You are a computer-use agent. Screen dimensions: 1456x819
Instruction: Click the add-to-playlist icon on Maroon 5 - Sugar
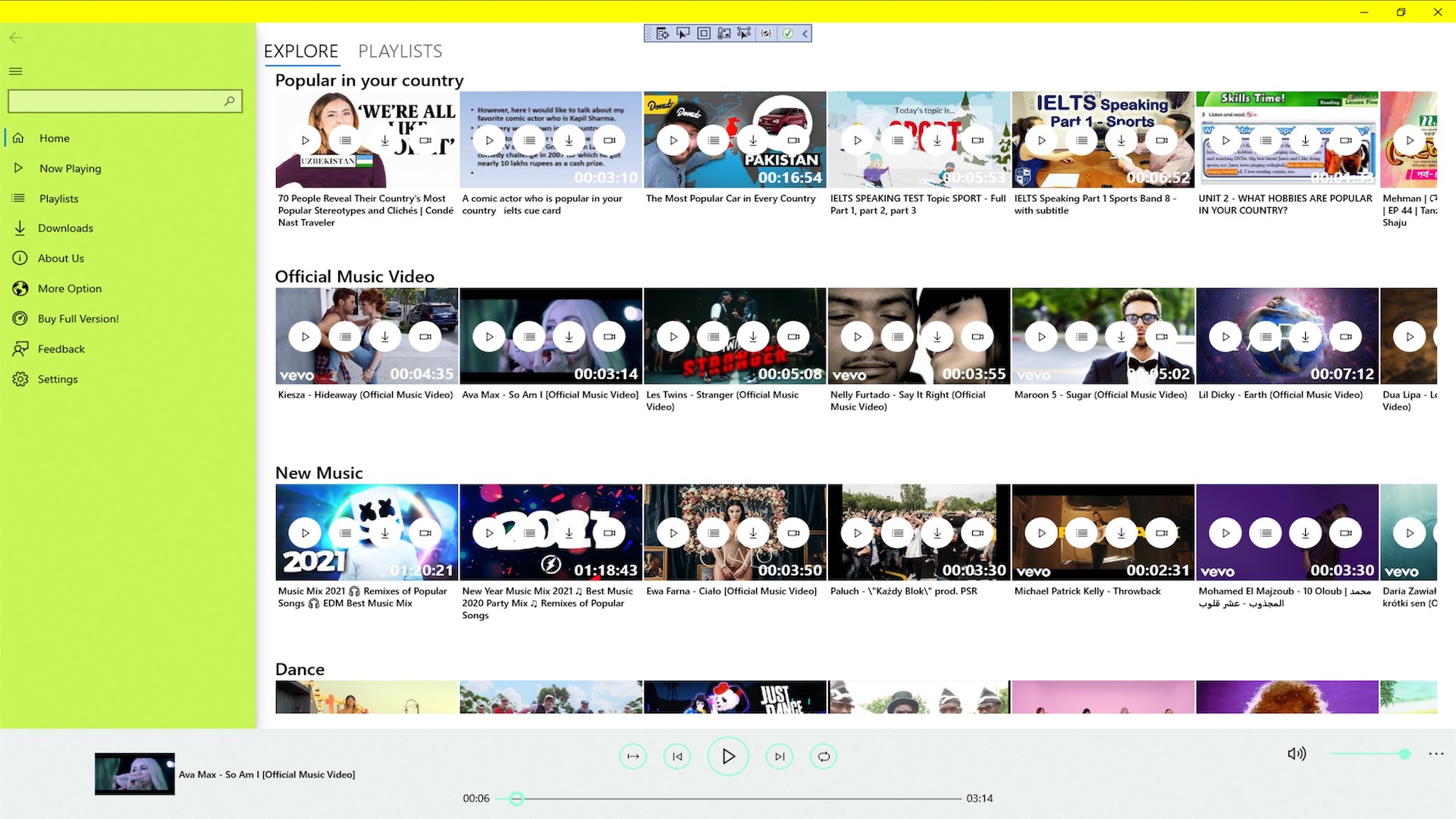click(x=1081, y=336)
